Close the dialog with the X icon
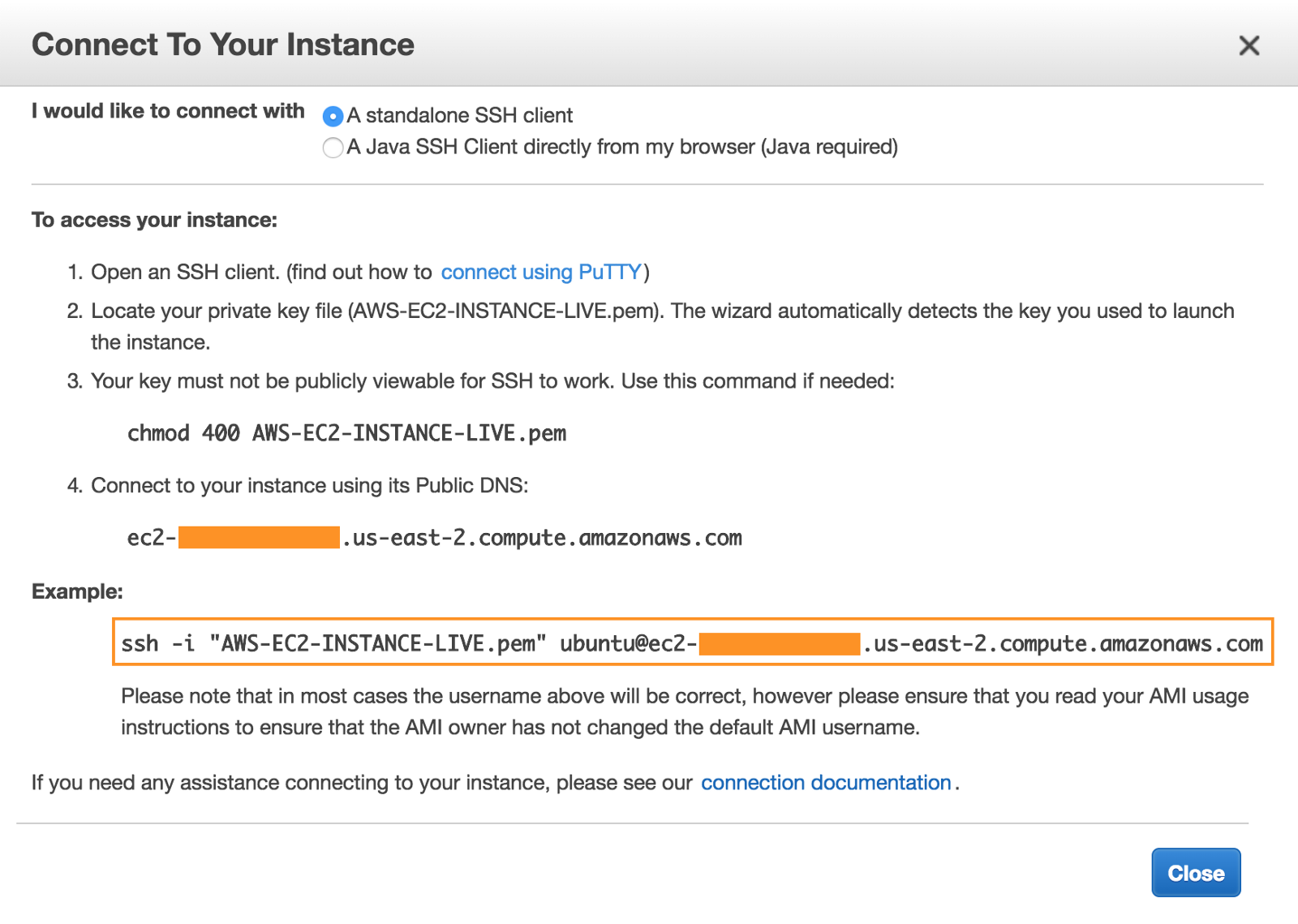This screenshot has width=1298, height=924. point(1249,45)
